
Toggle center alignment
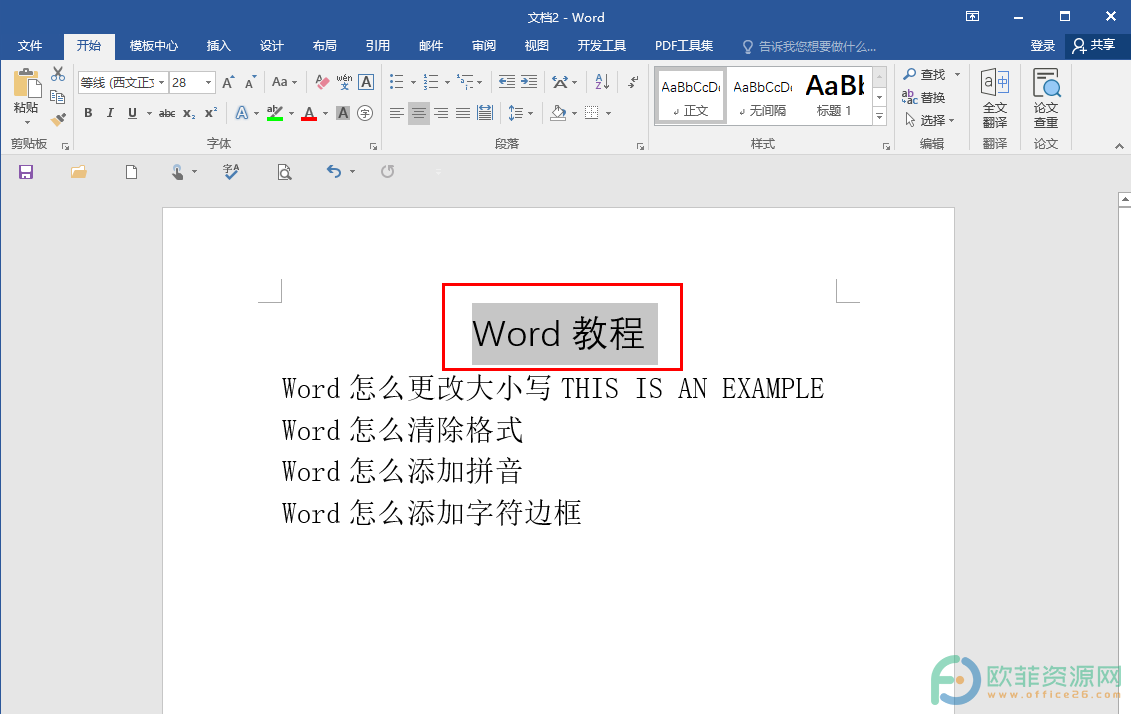point(418,113)
